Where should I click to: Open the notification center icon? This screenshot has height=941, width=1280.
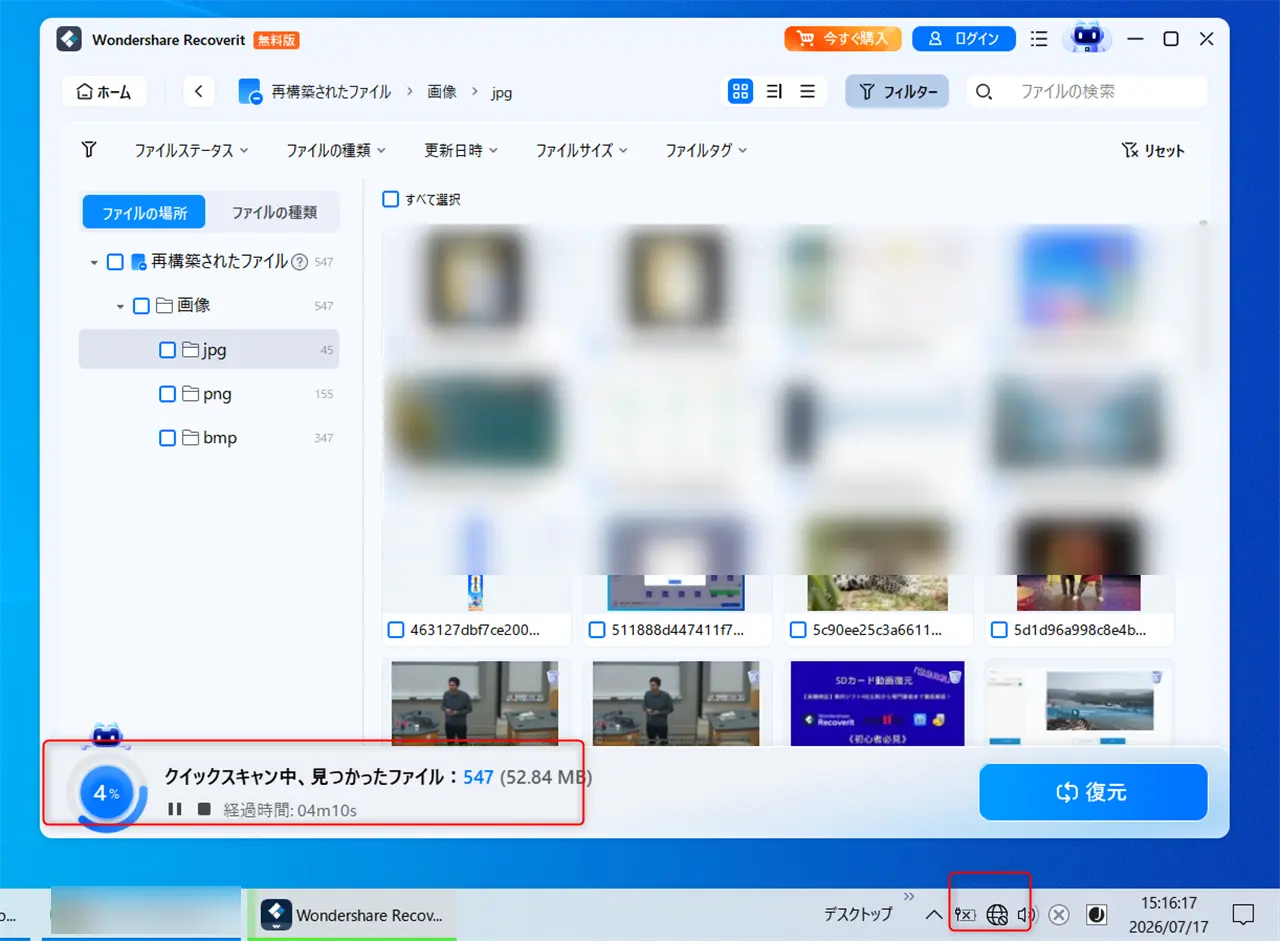tap(1243, 914)
